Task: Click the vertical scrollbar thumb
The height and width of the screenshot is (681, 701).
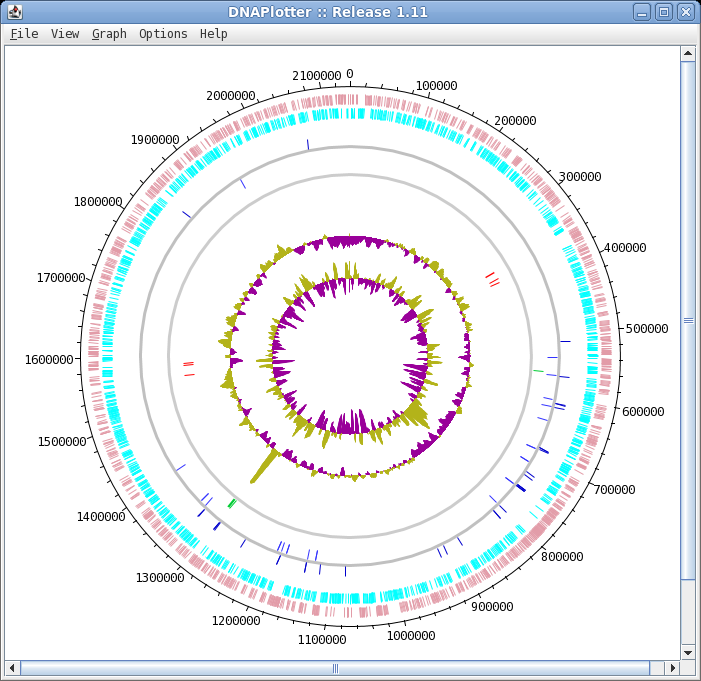Action: pyautogui.click(x=688, y=320)
